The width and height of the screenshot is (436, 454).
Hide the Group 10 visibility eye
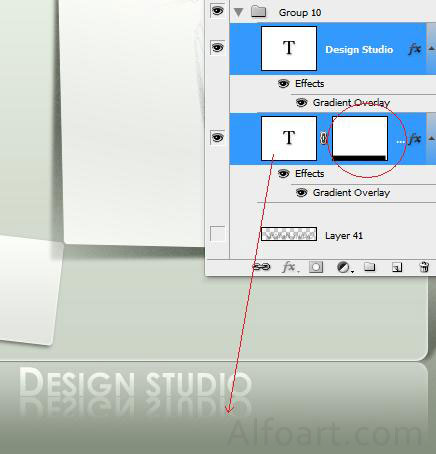(x=217, y=11)
